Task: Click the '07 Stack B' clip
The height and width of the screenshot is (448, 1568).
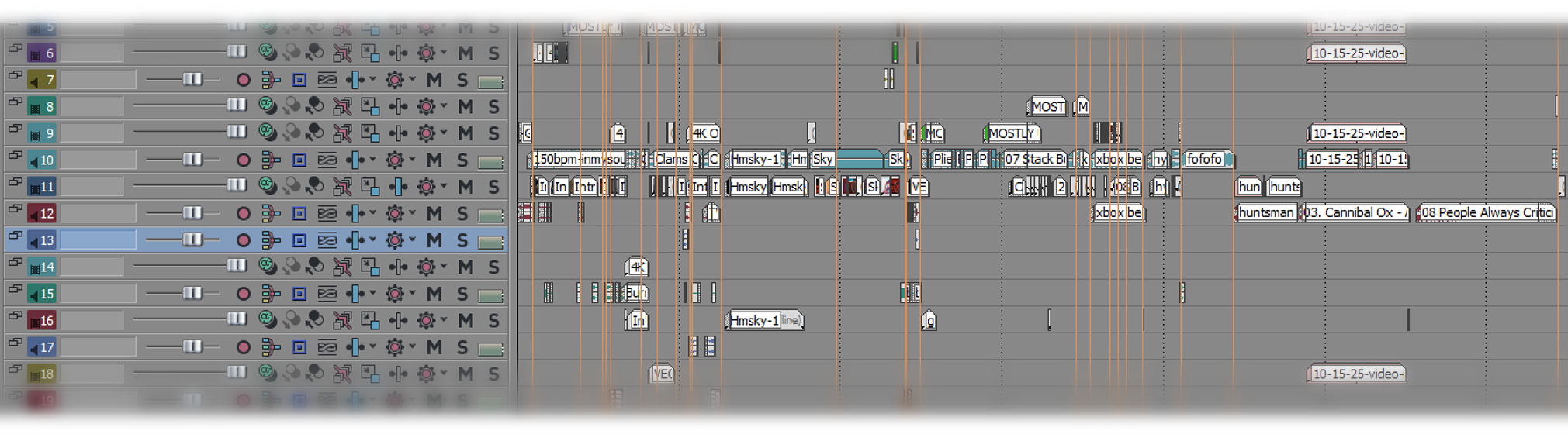Action: tap(1034, 160)
